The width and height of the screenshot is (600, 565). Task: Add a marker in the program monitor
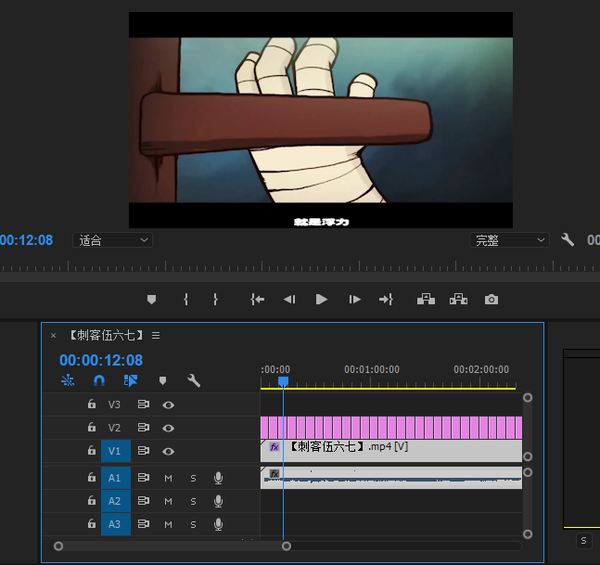coord(152,299)
